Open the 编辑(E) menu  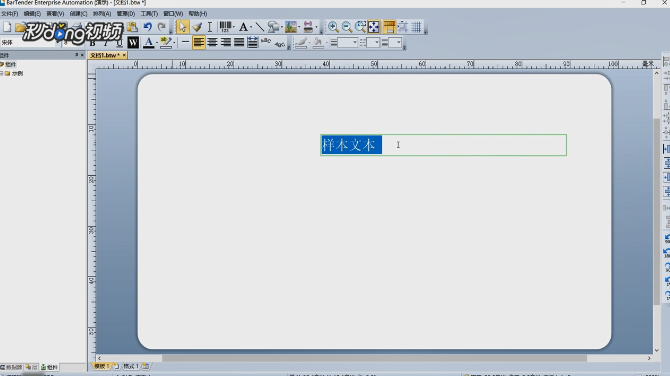click(32, 14)
